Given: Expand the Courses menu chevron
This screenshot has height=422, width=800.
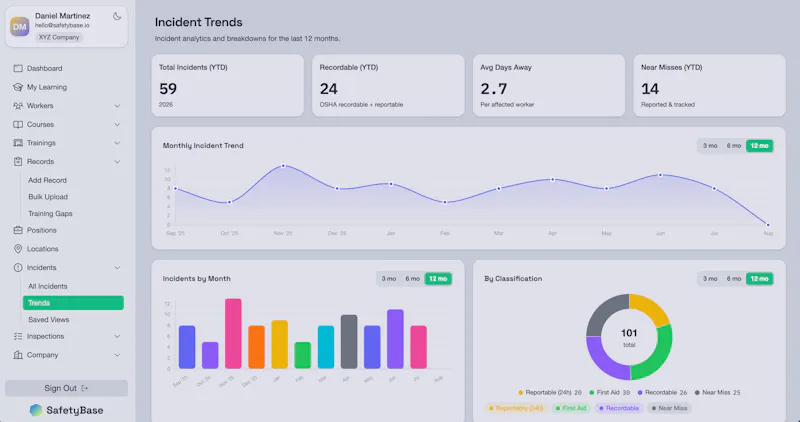Looking at the screenshot, I should (x=117, y=125).
